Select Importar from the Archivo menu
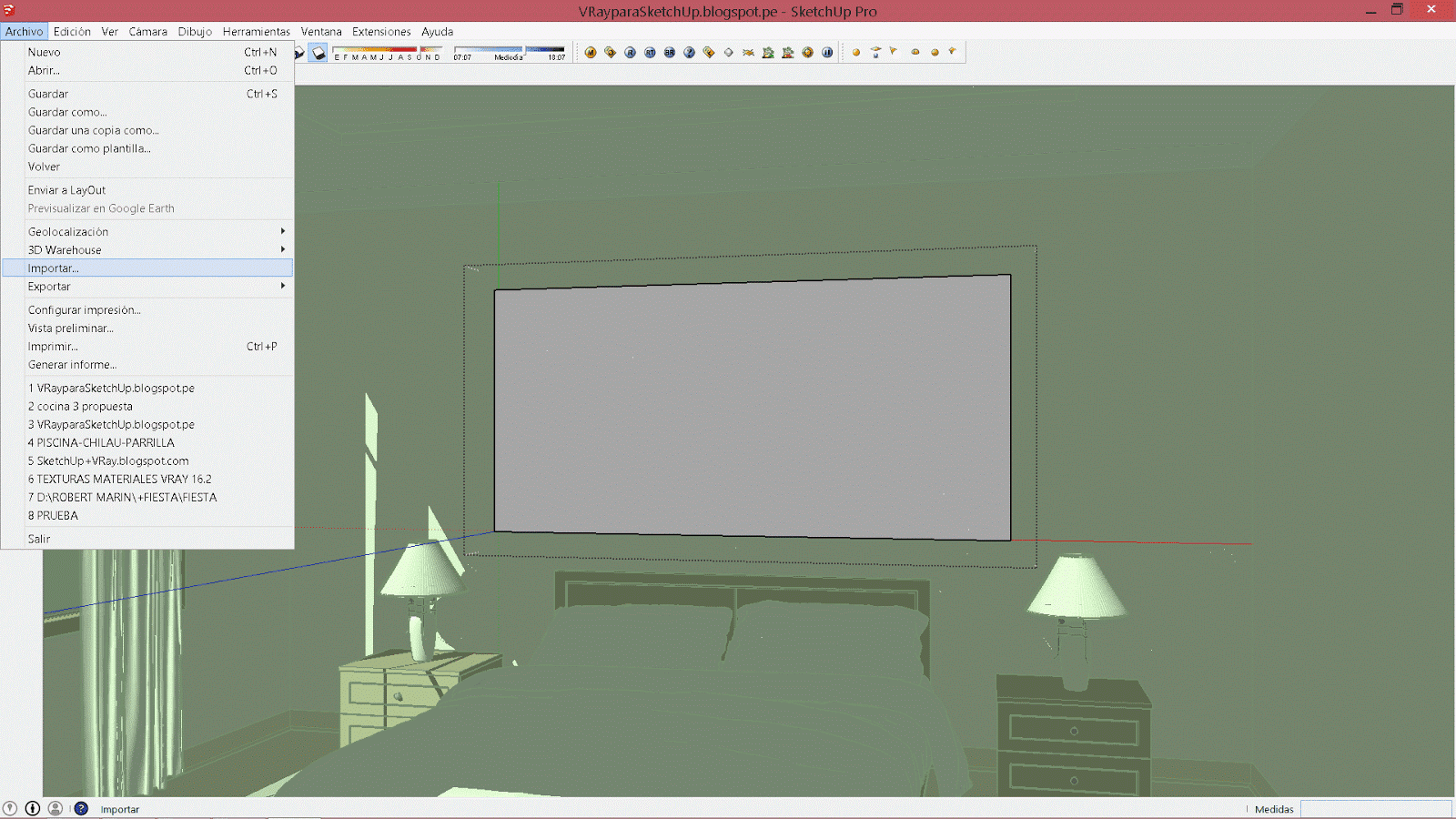Image resolution: width=1456 pixels, height=819 pixels. point(53,268)
